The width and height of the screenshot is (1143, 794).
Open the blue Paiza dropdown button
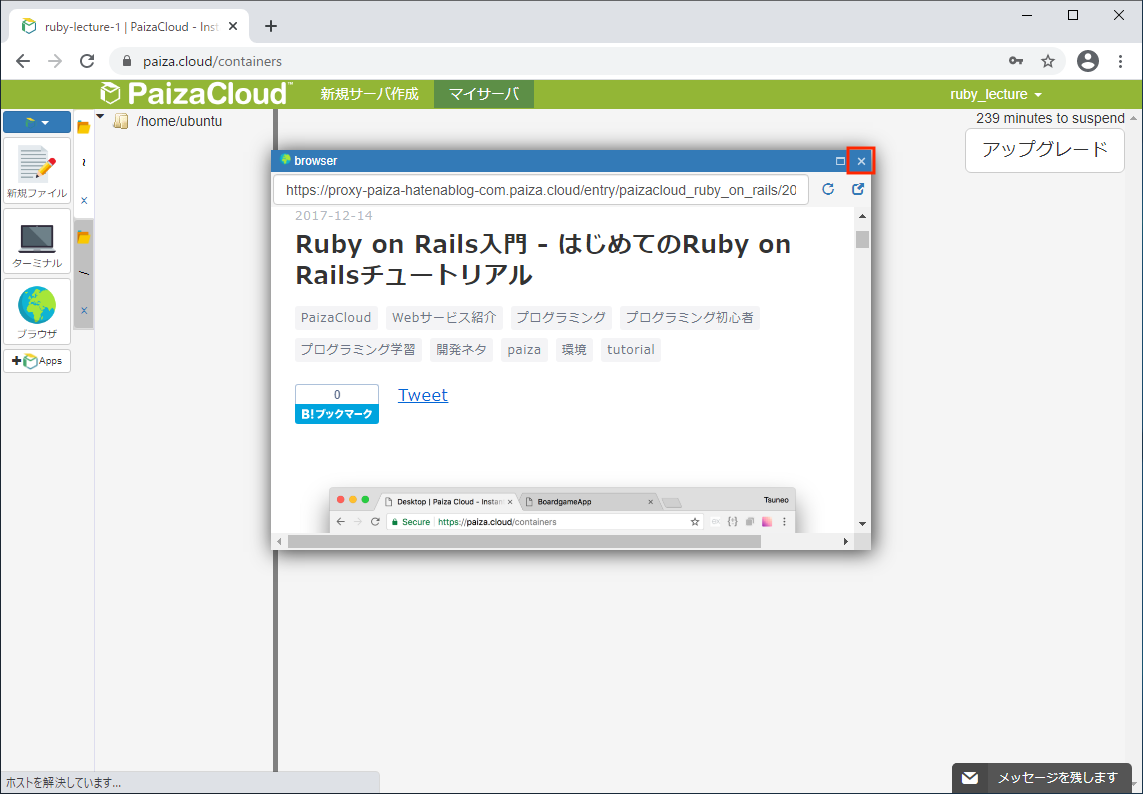point(37,122)
